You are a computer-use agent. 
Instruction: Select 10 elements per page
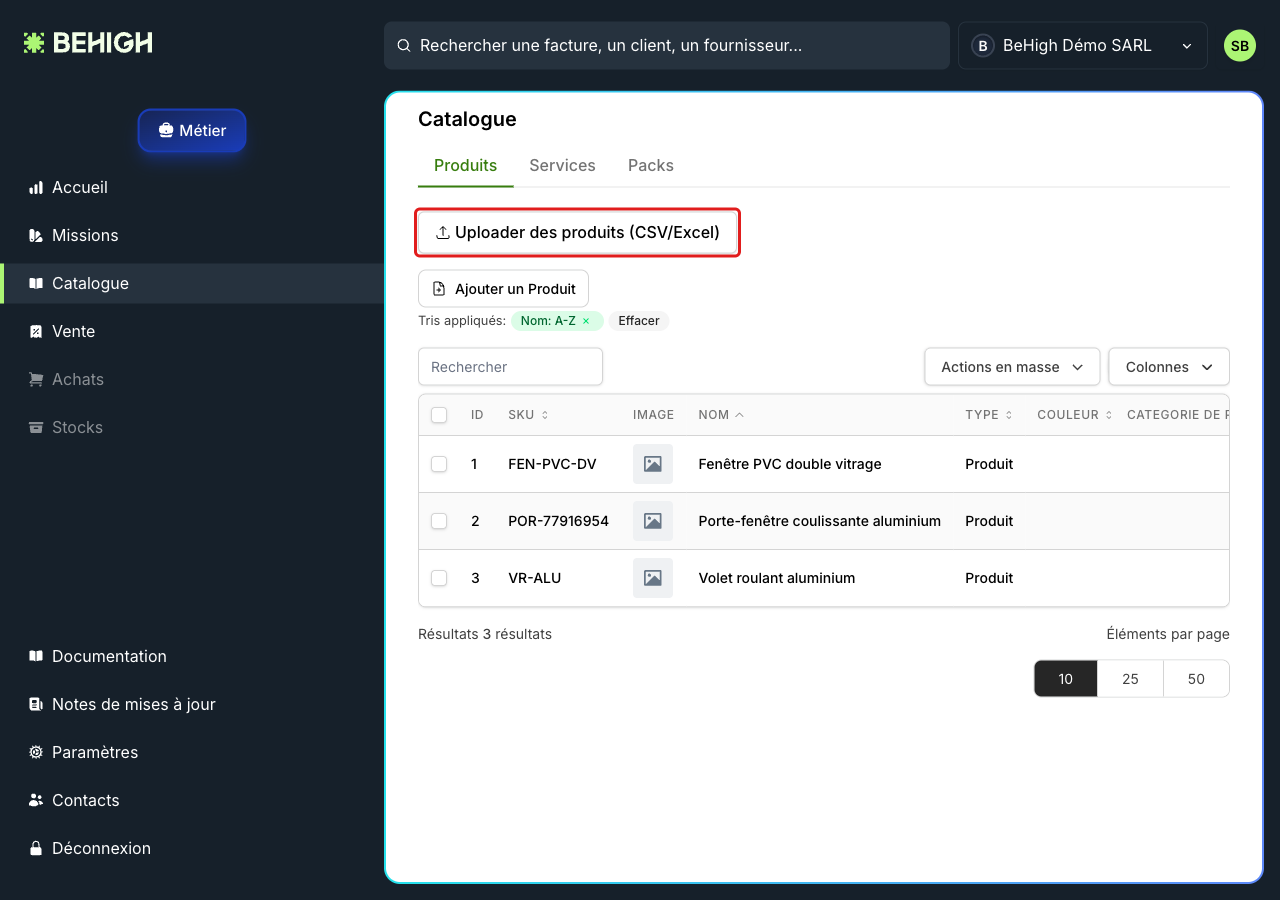coord(1066,679)
